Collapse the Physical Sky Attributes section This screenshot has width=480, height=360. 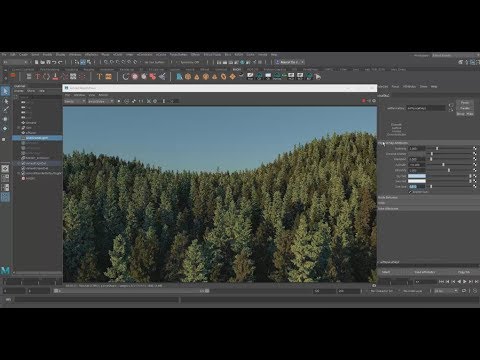429,143
